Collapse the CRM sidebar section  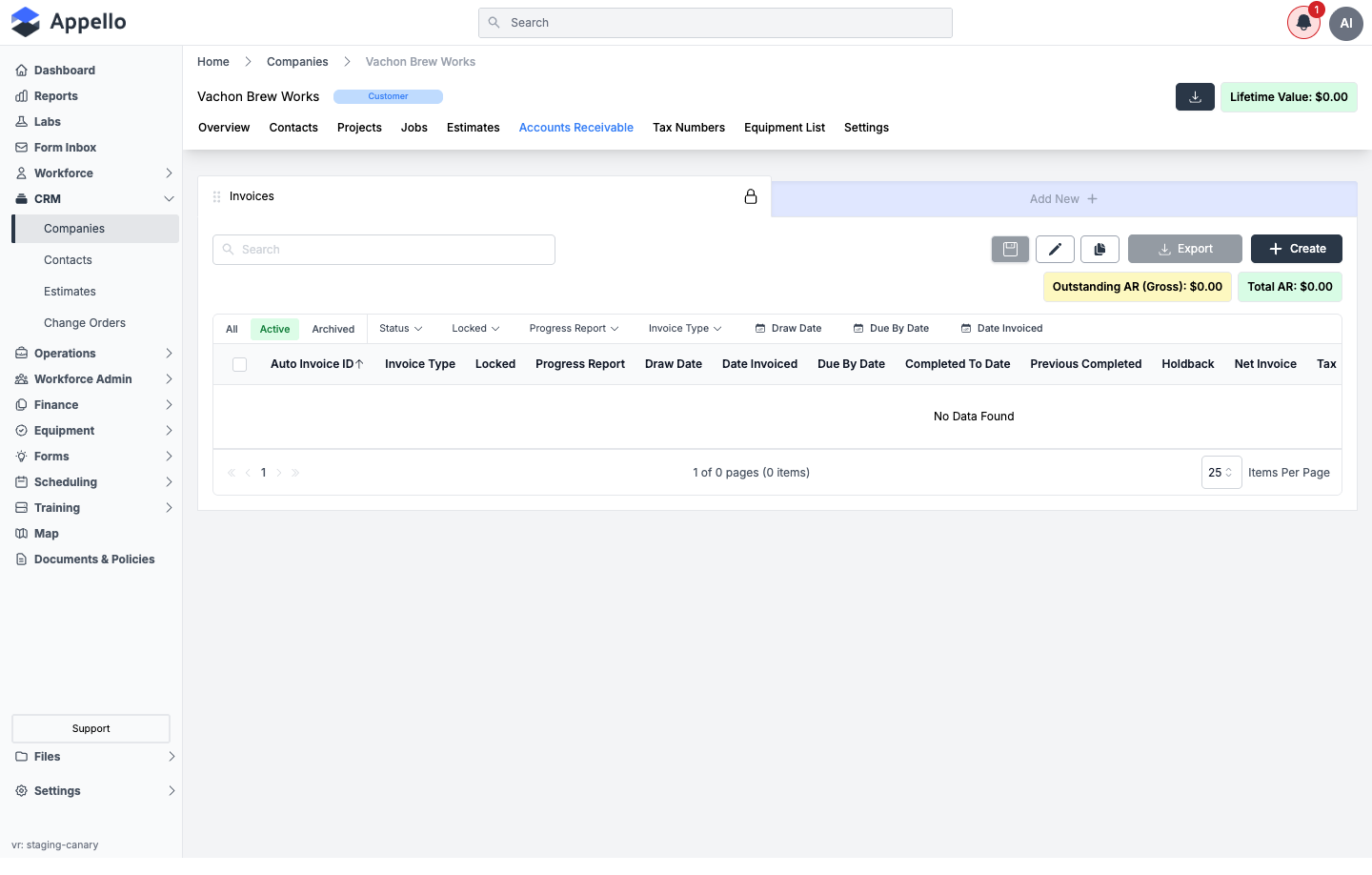pos(95,199)
